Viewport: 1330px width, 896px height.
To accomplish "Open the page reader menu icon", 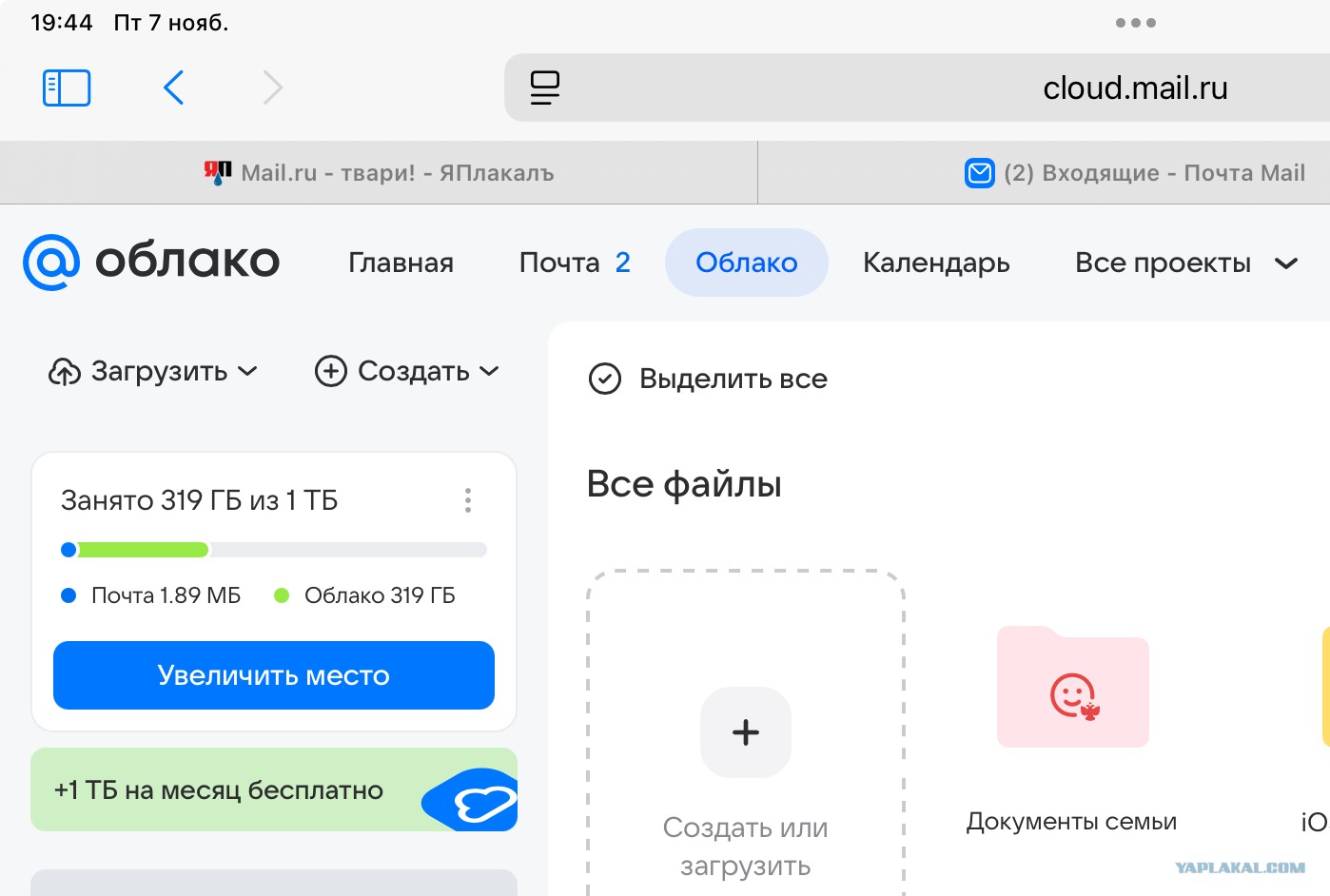I will [x=545, y=88].
